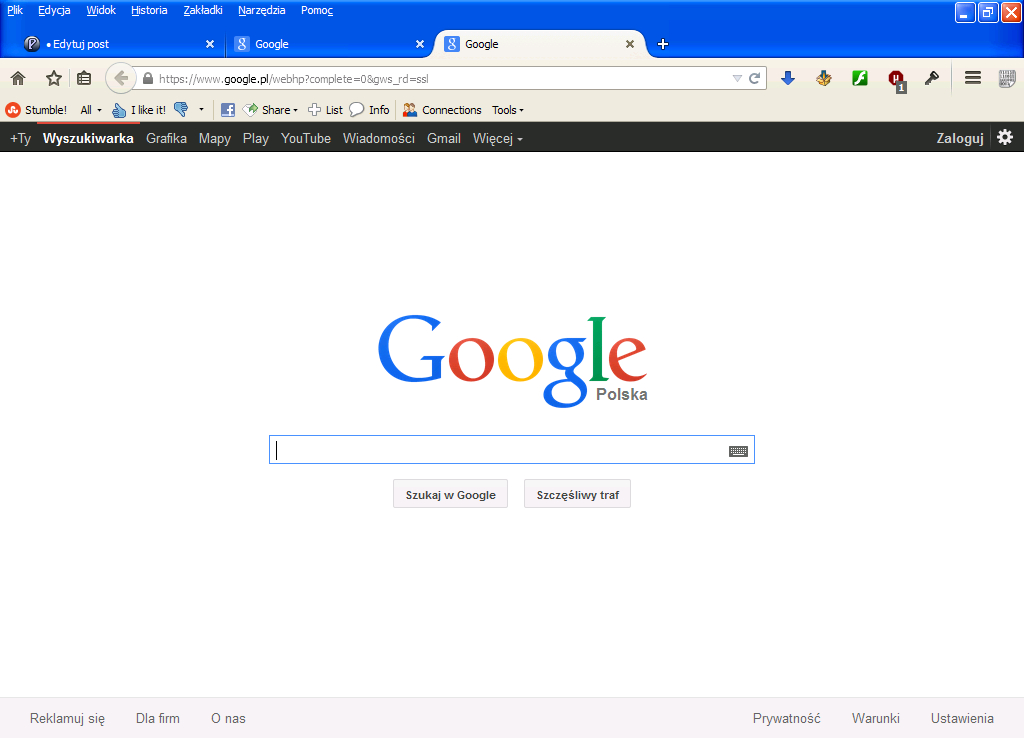This screenshot has width=1024, height=738.
Task: Click the Google Polska logo
Action: coord(513,361)
